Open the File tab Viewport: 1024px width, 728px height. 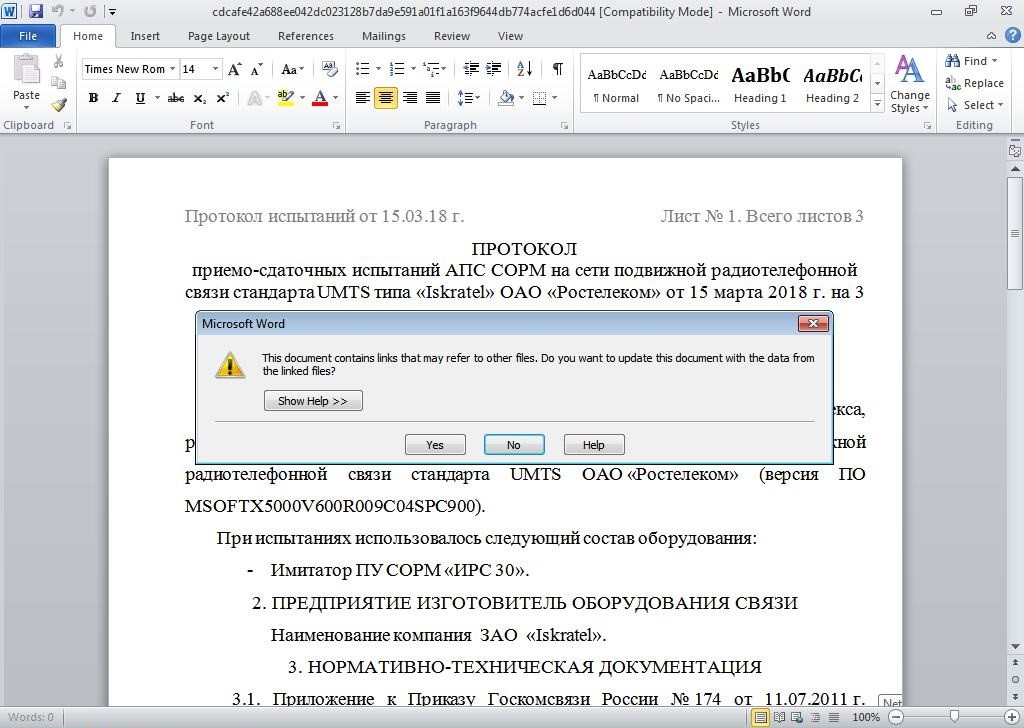(28, 36)
